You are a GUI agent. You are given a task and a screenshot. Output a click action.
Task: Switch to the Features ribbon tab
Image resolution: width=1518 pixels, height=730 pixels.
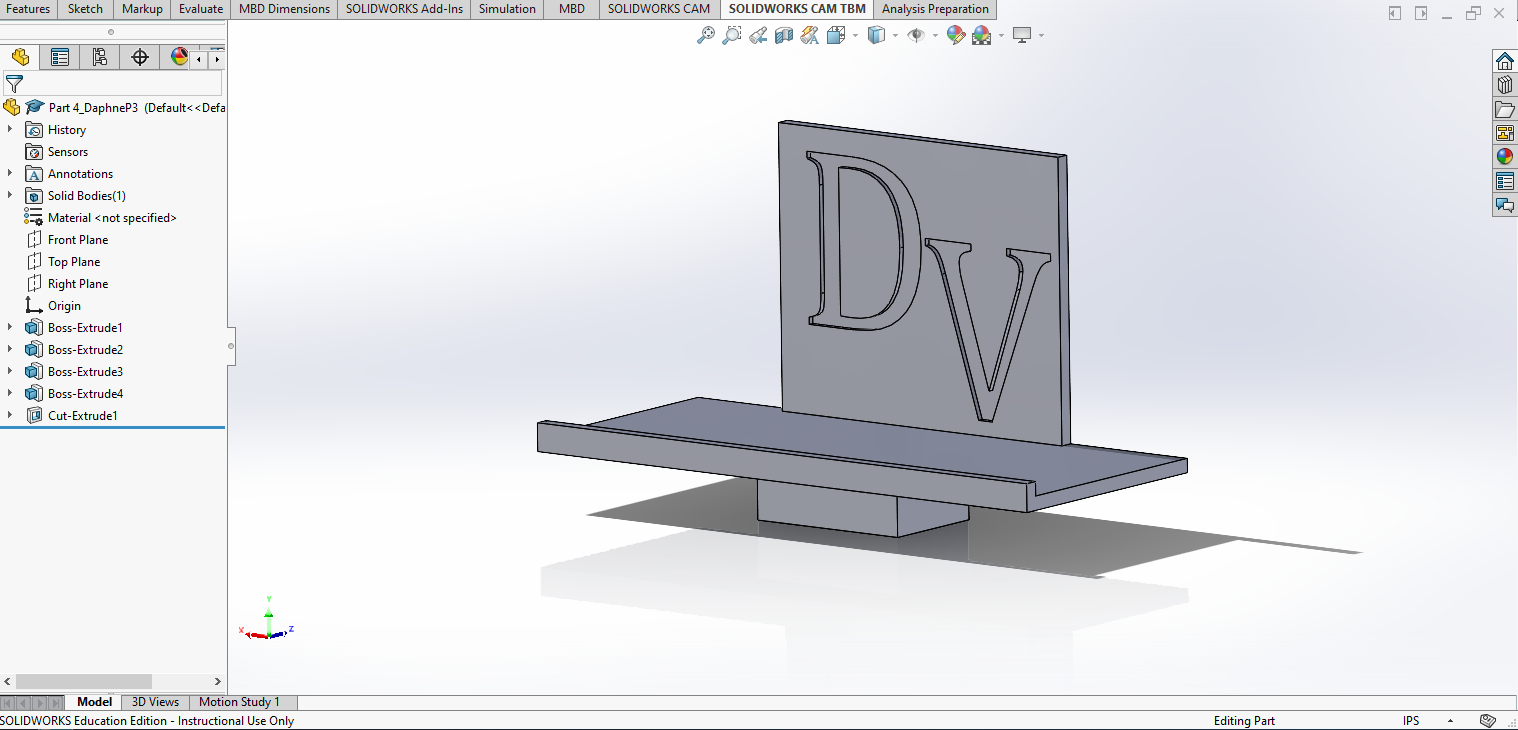(x=28, y=9)
